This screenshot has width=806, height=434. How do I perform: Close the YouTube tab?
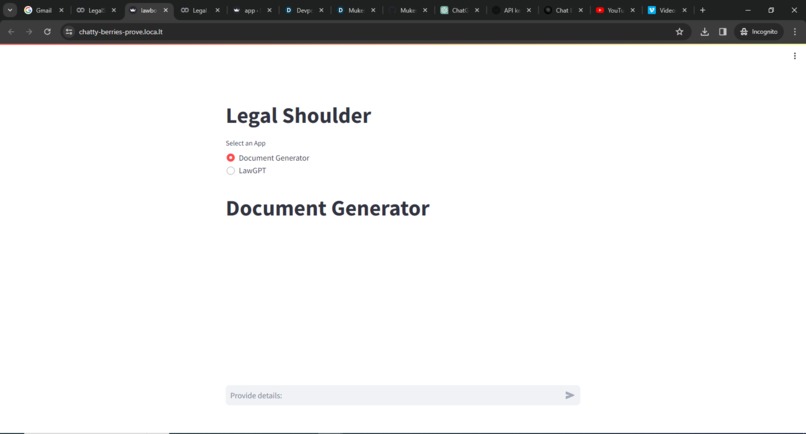633,10
